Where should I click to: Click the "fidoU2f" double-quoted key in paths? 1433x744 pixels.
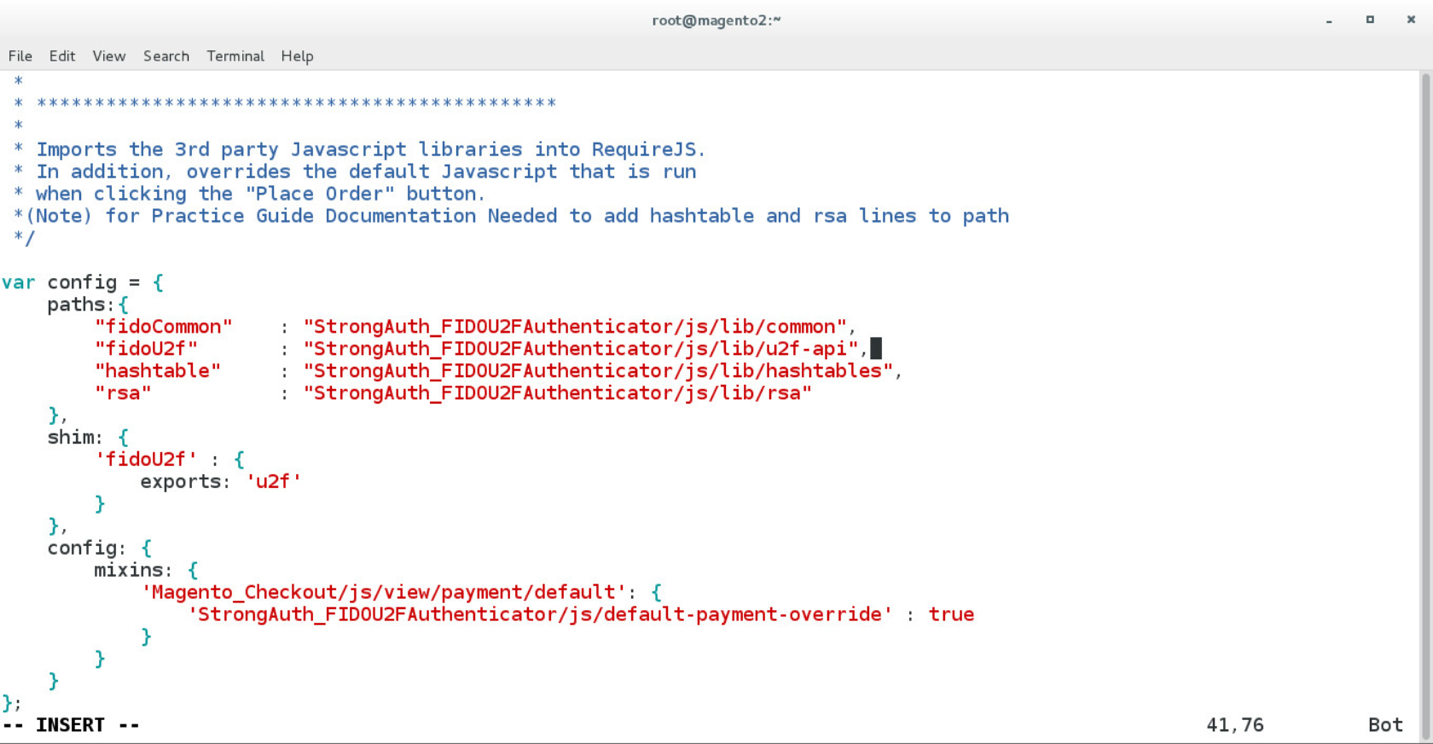point(146,349)
